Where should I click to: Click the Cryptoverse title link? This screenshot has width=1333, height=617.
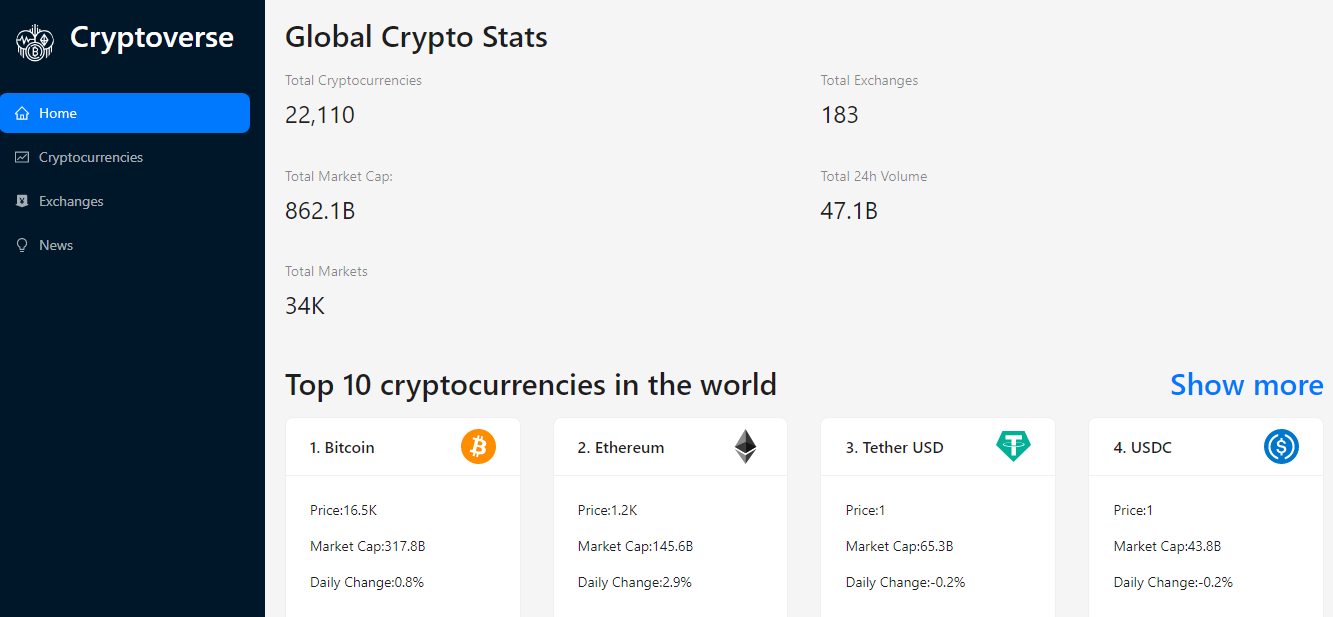pyautogui.click(x=152, y=38)
